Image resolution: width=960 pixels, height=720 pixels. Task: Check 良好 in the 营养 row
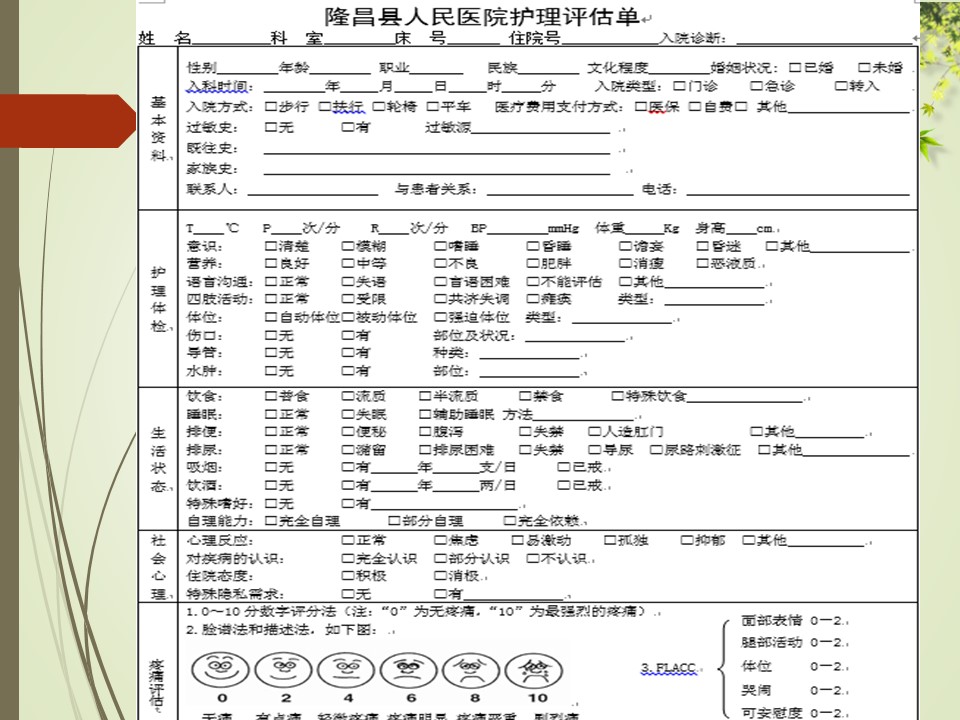(271, 263)
